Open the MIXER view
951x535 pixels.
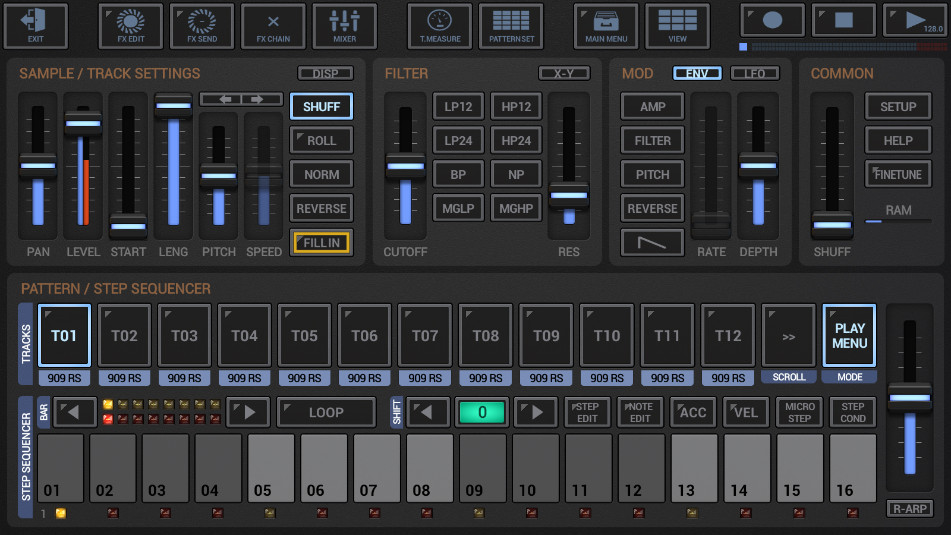click(344, 25)
